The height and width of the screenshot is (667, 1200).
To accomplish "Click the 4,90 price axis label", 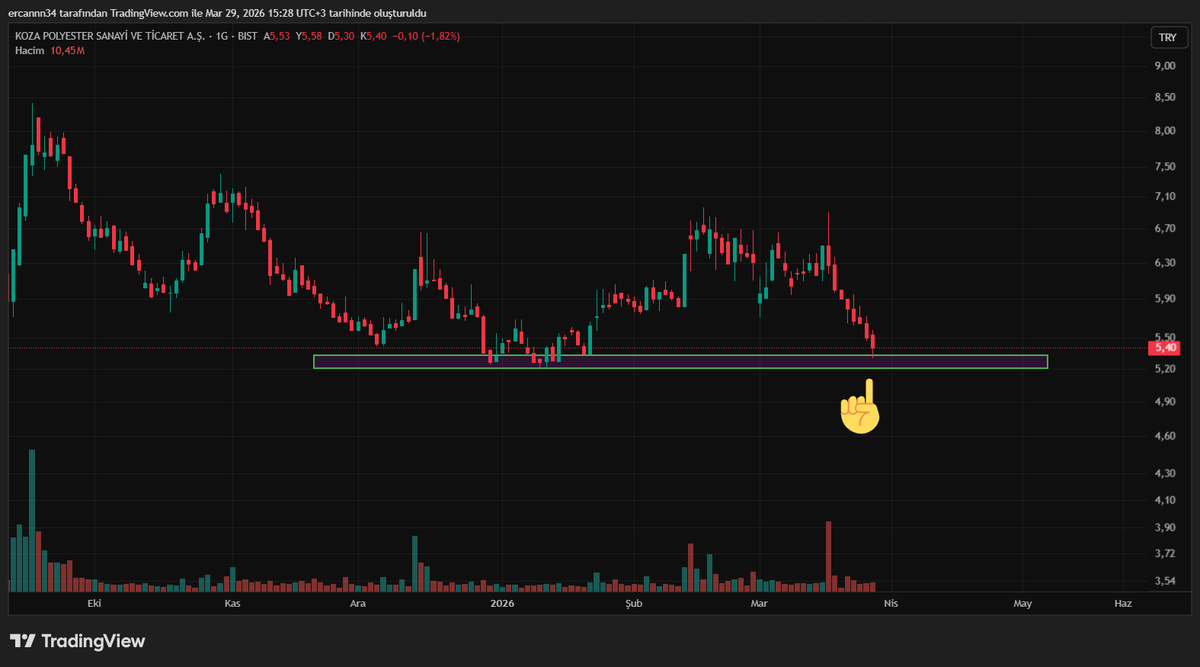I will point(1165,402).
